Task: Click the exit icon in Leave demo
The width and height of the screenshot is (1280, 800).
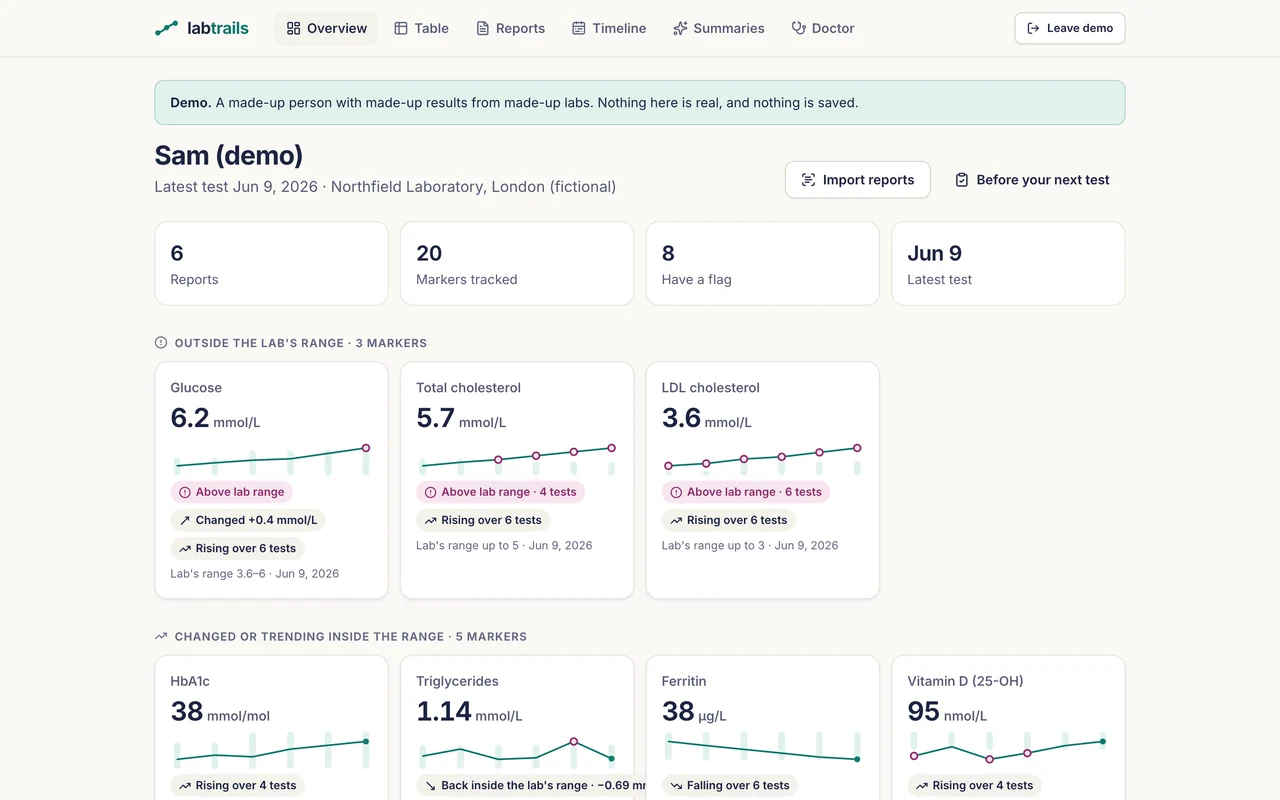Action: (x=1033, y=28)
